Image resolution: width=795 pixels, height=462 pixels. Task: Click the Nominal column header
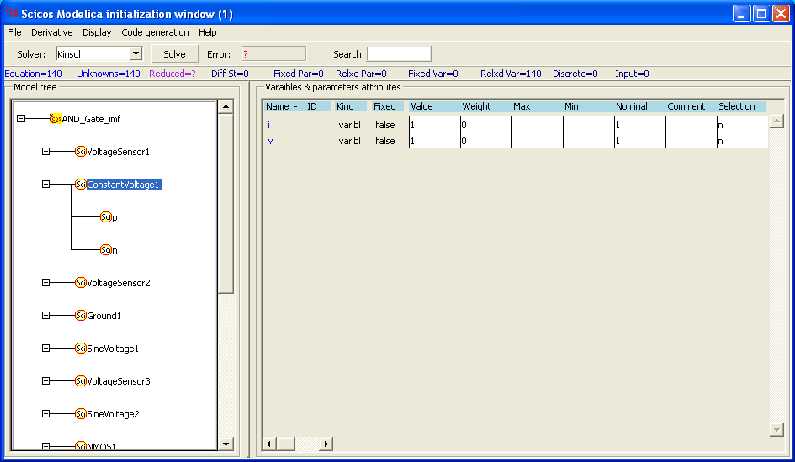pos(639,106)
